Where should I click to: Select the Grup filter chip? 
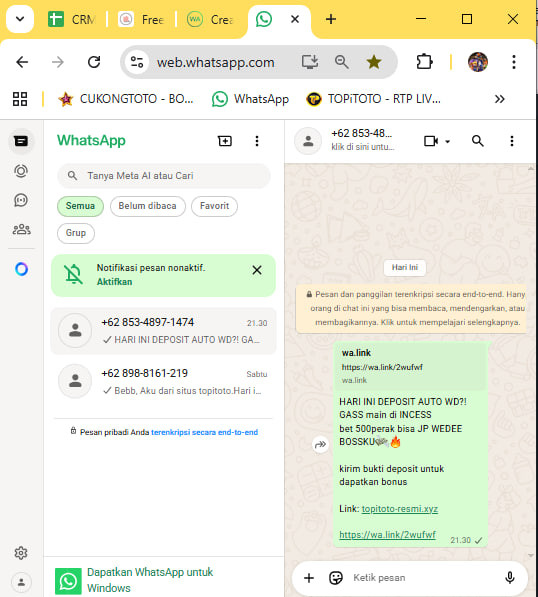click(76, 233)
